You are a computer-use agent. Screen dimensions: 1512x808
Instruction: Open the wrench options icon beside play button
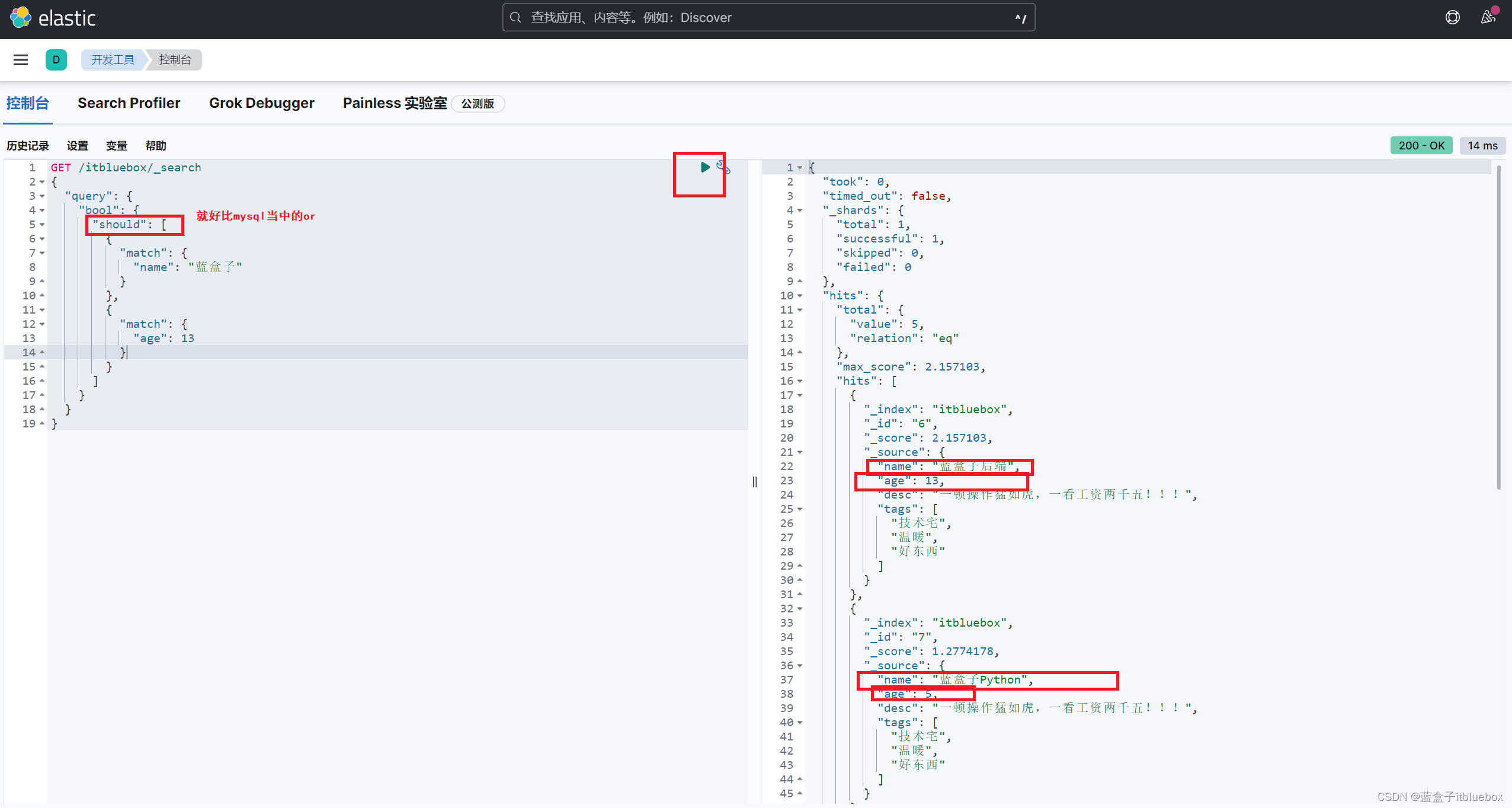723,167
